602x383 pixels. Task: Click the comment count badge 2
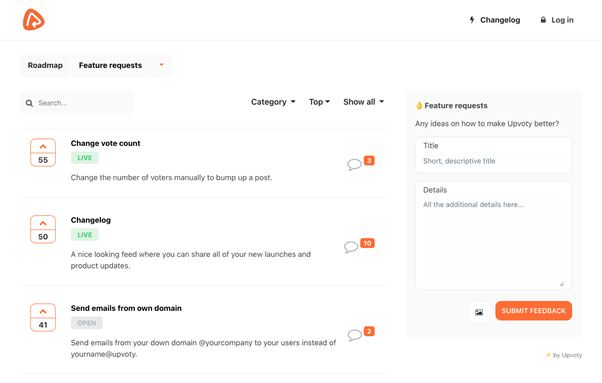coord(369,331)
